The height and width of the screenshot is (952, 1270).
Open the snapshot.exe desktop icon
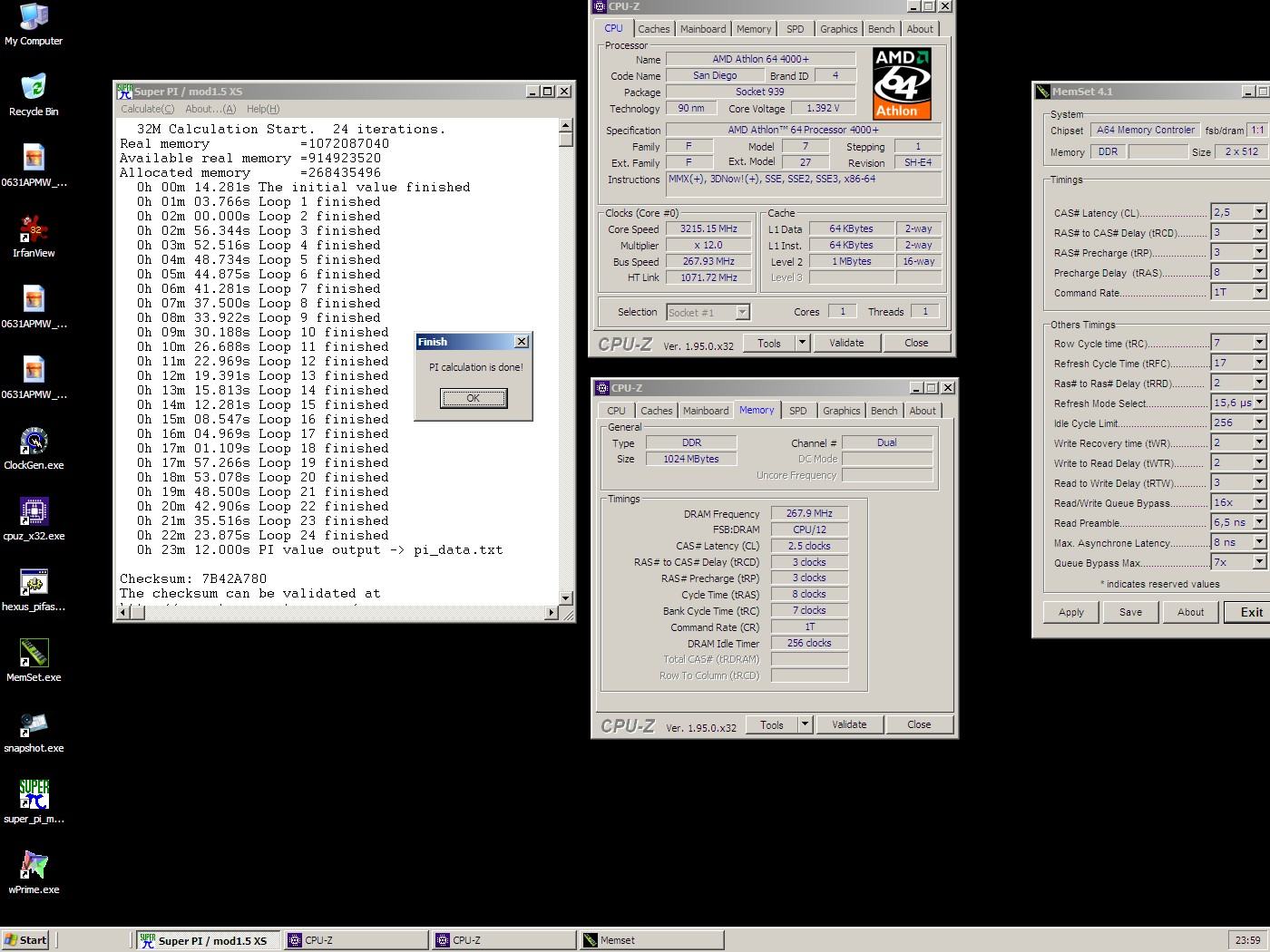click(34, 732)
